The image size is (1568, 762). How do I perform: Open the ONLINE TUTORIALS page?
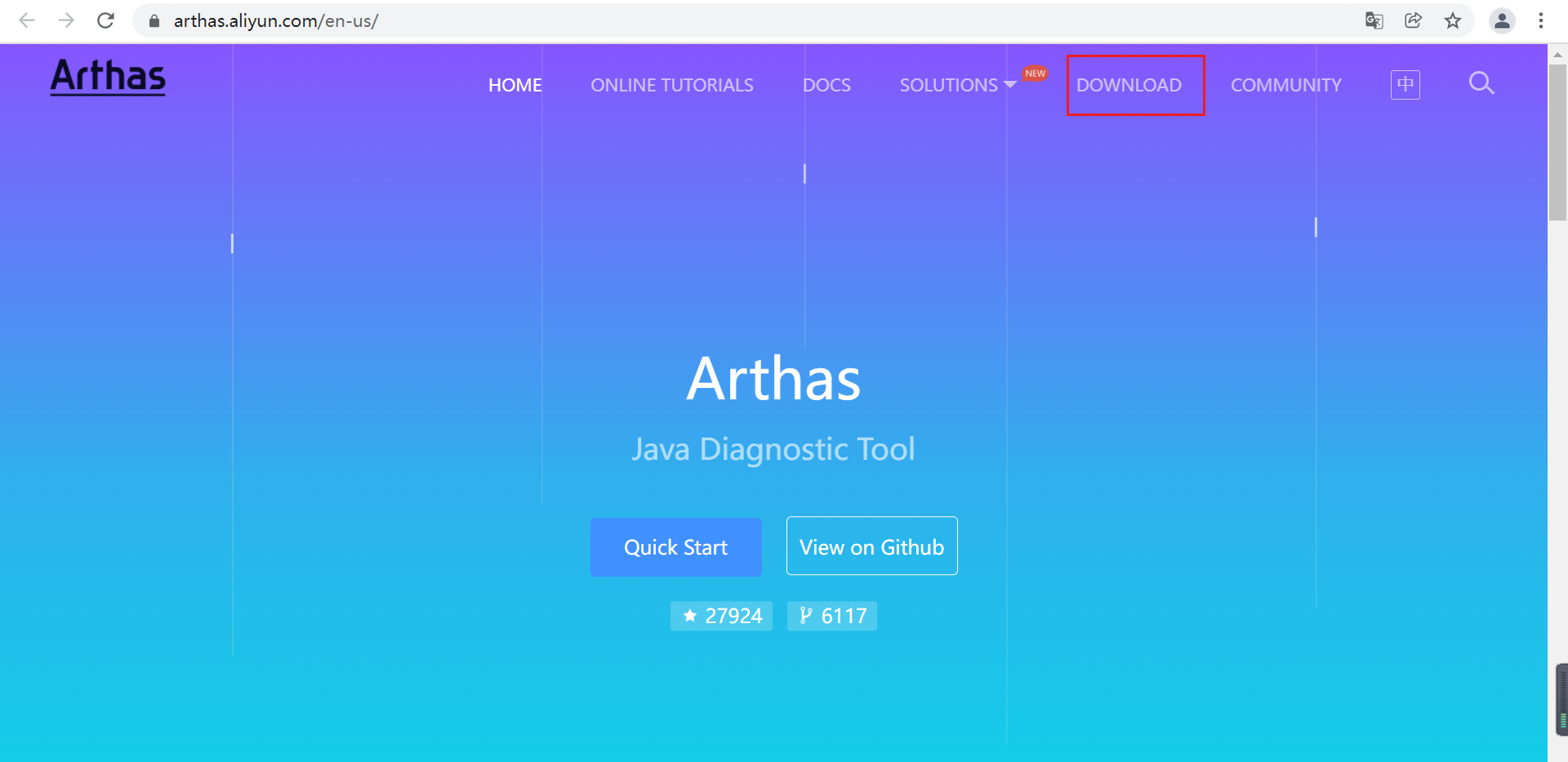[x=671, y=84]
